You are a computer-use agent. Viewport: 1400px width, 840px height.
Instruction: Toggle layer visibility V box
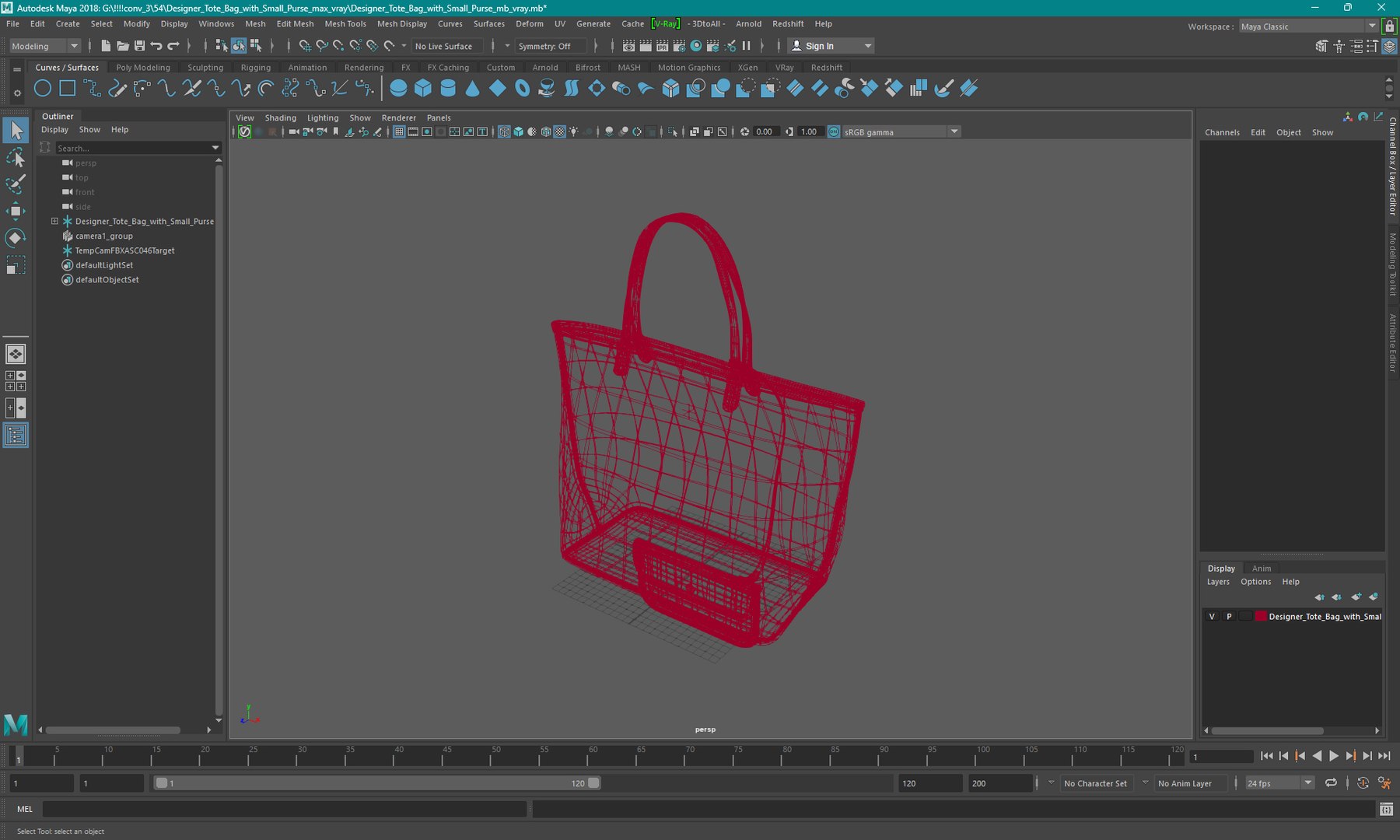[1212, 616]
